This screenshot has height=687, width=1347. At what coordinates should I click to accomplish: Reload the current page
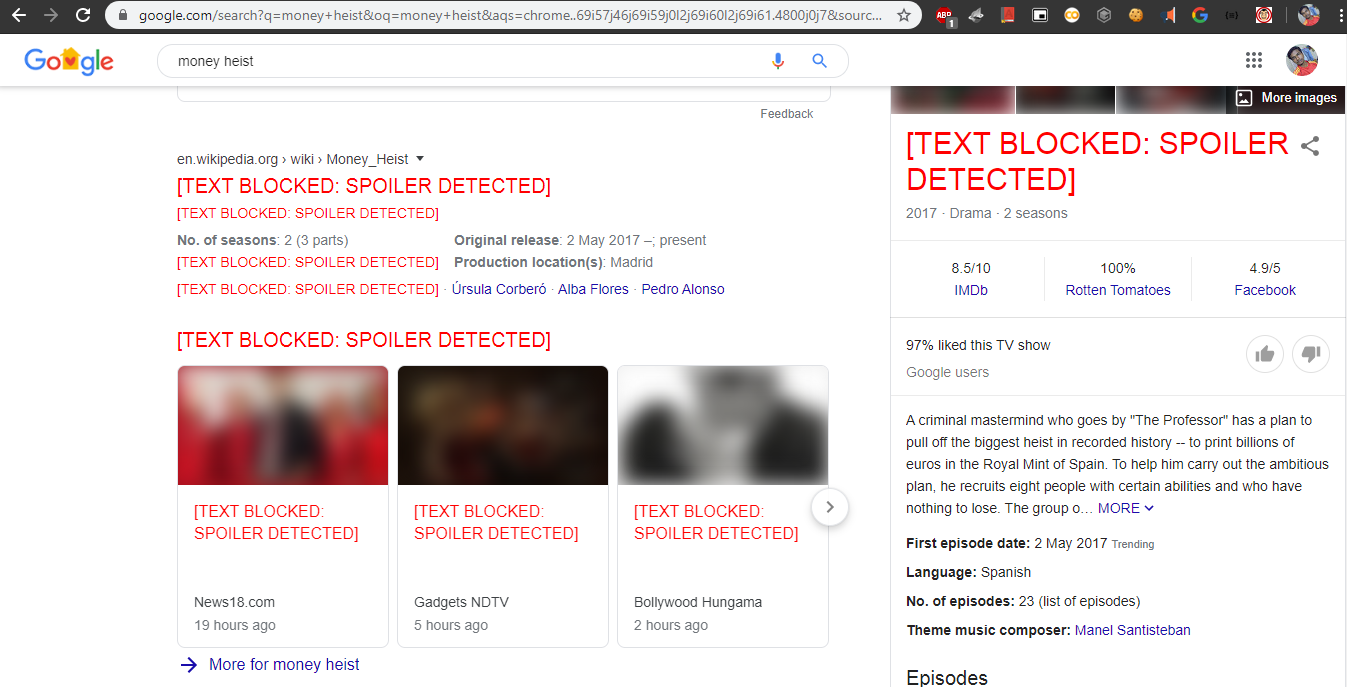tap(83, 15)
